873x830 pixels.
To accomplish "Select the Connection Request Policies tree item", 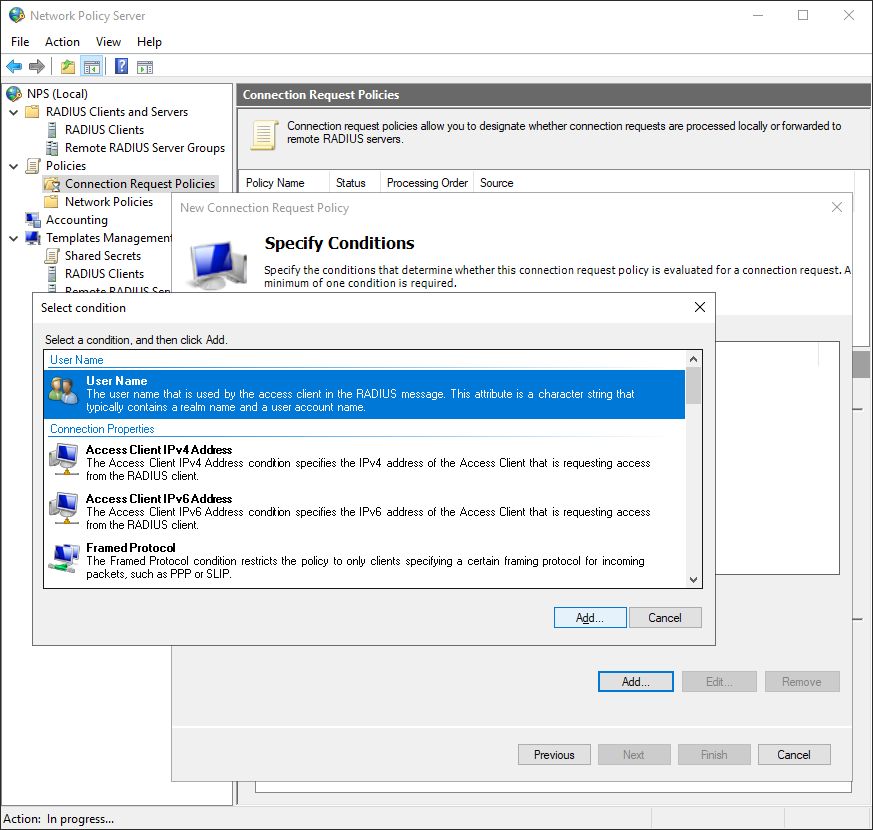I will (140, 184).
